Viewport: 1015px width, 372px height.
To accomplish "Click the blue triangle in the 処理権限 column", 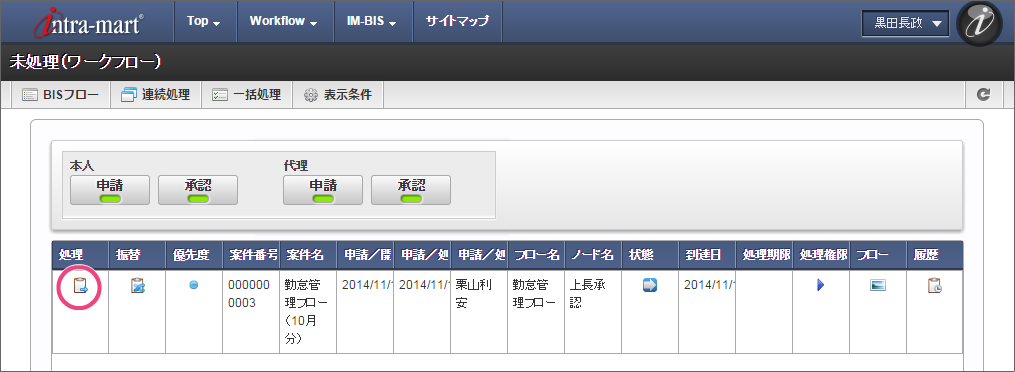I will pos(821,285).
